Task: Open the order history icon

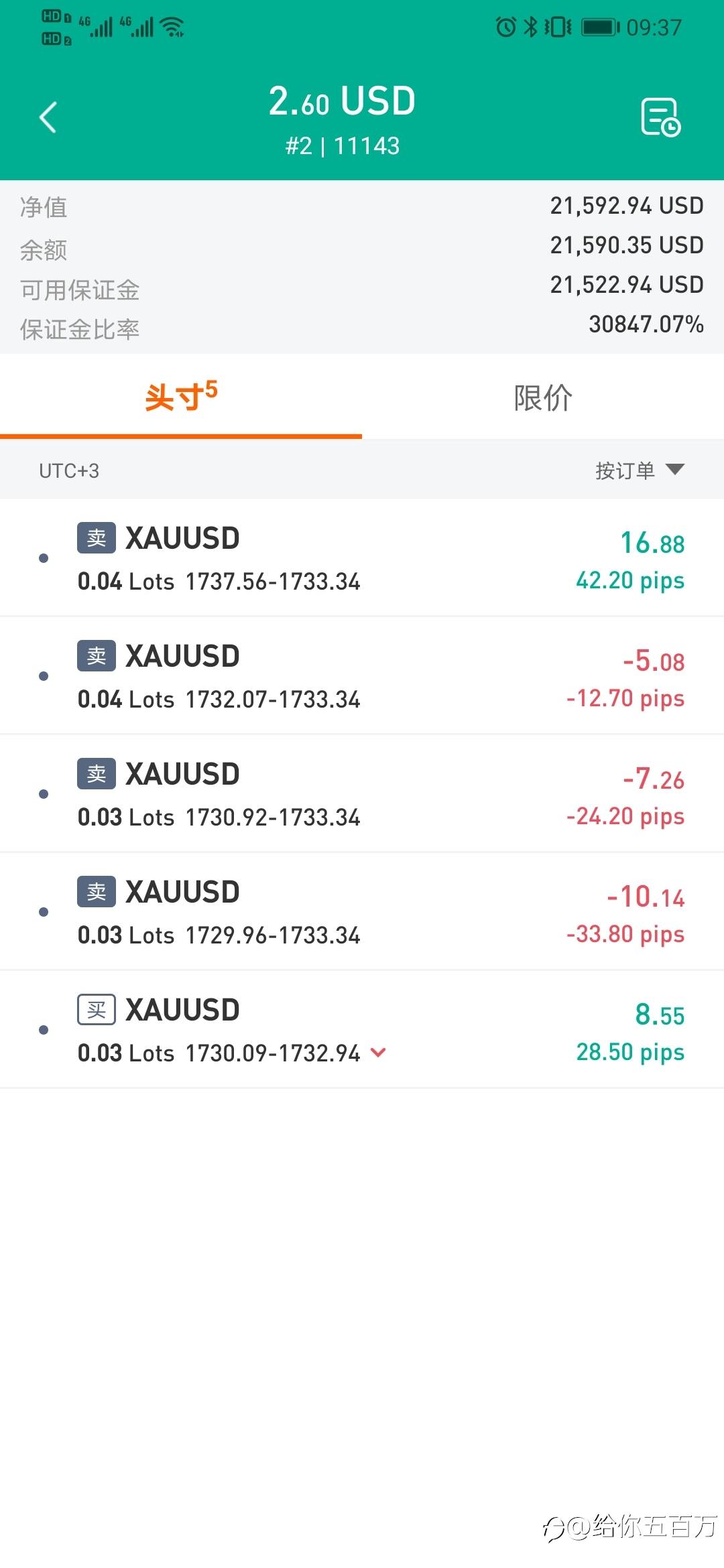Action: 660,117
